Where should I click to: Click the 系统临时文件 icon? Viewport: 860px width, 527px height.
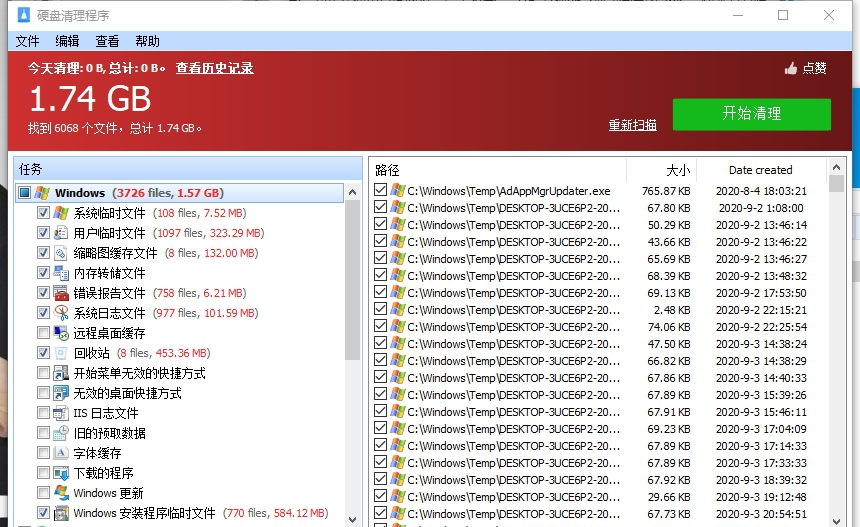(61, 213)
